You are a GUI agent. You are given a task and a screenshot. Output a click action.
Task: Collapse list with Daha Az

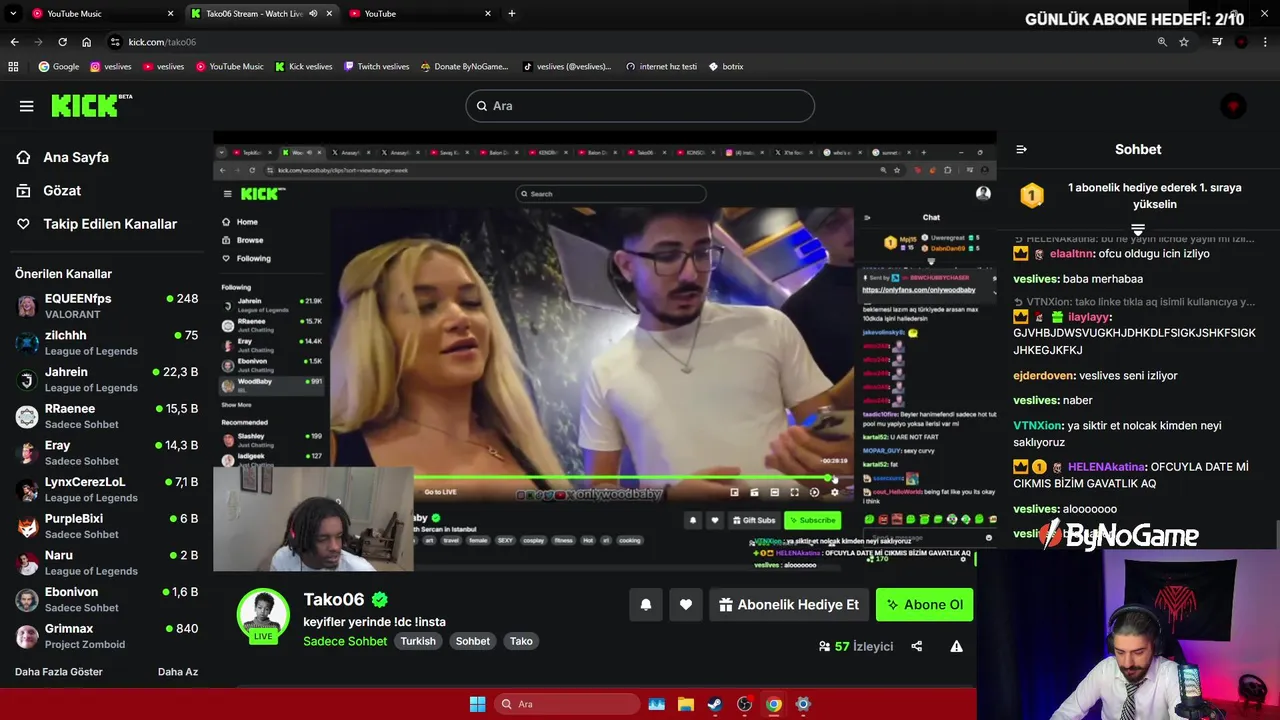(x=178, y=672)
